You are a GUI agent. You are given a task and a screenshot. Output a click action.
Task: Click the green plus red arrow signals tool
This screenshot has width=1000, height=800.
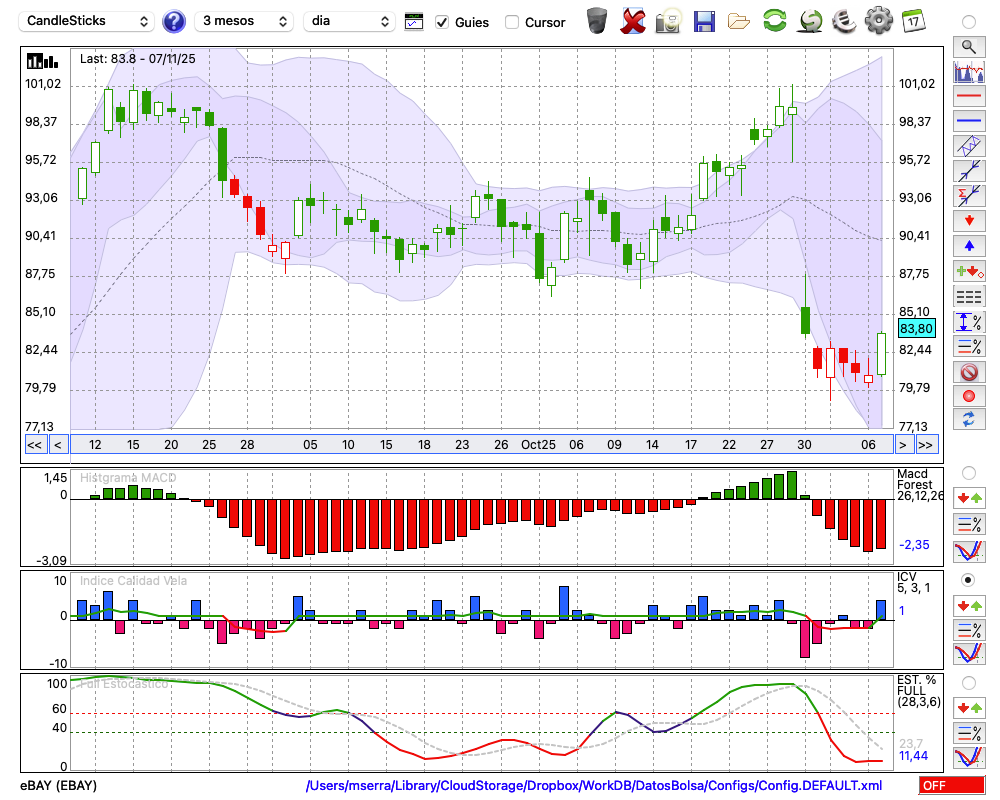pyautogui.click(x=969, y=271)
